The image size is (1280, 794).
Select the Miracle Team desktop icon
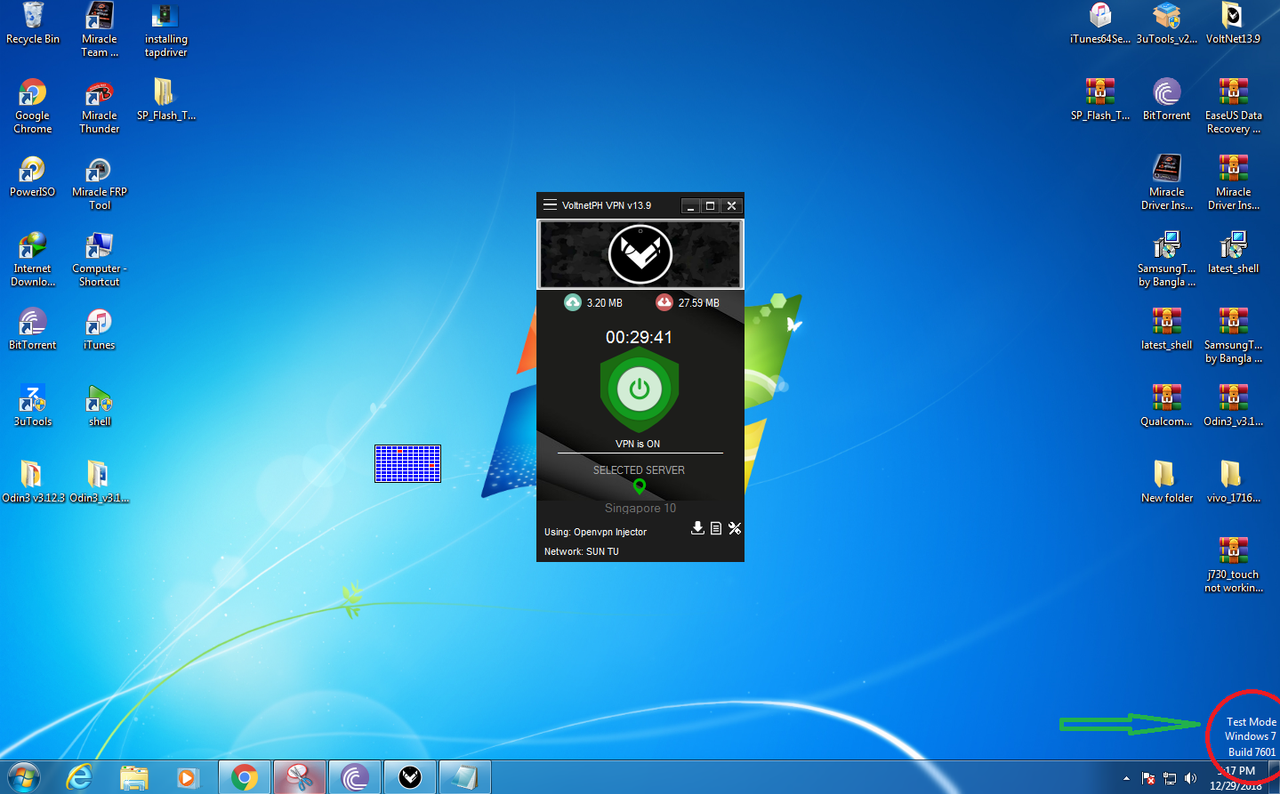coord(100,30)
